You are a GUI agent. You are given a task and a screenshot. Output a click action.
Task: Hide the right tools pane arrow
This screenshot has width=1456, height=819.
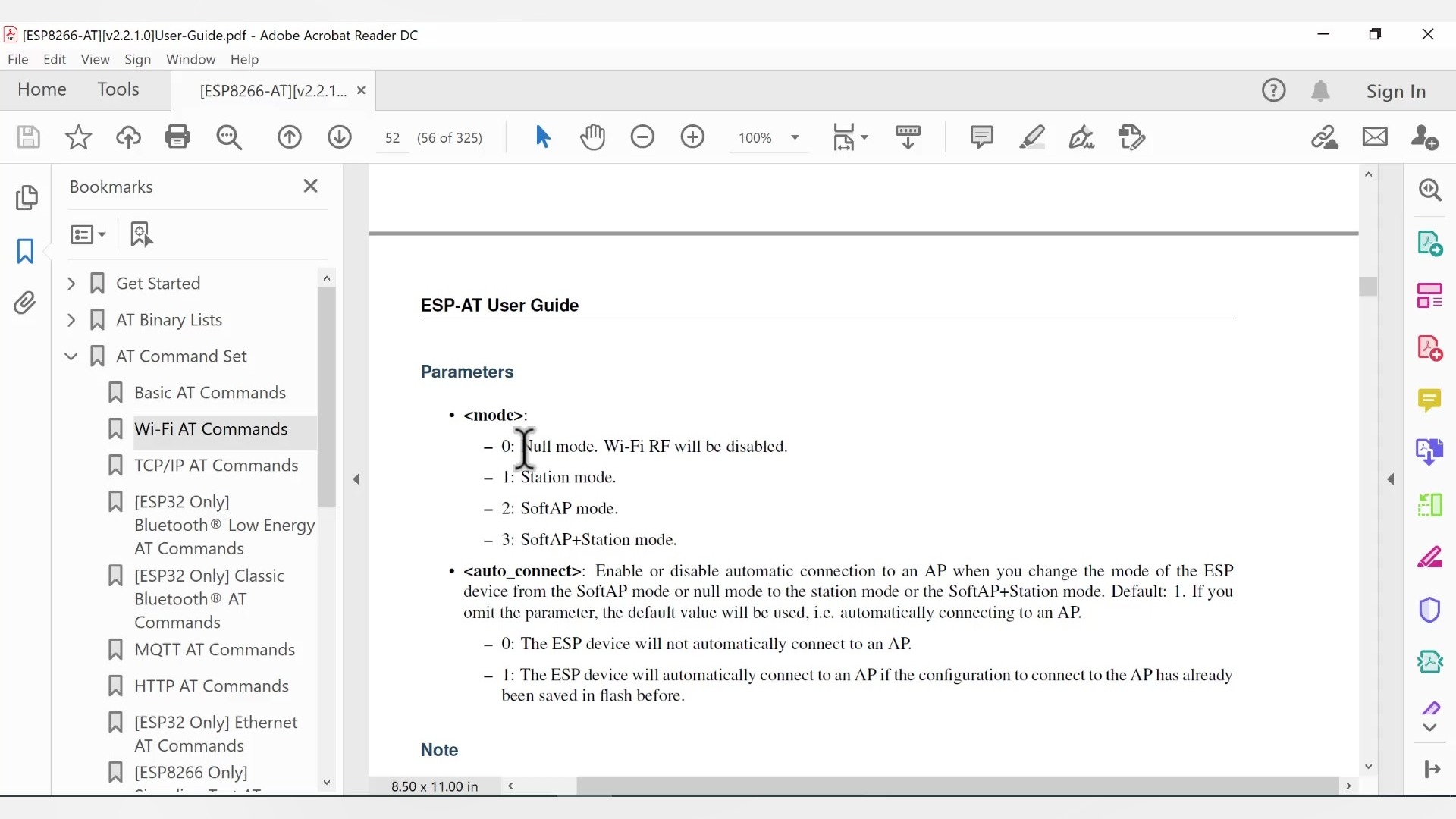click(x=1391, y=479)
